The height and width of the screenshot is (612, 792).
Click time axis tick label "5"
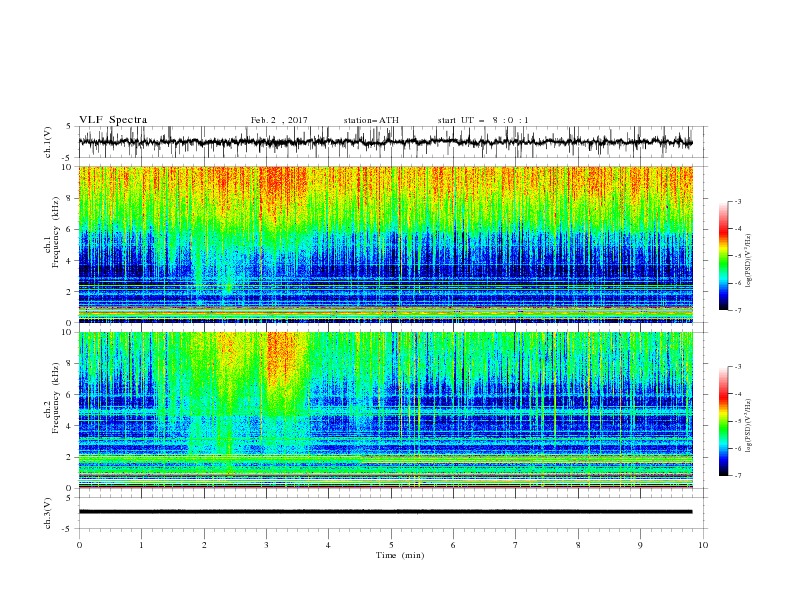pyautogui.click(x=391, y=545)
